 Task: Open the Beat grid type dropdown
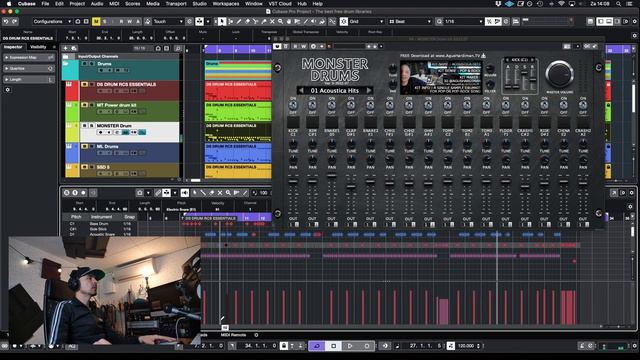pos(409,21)
